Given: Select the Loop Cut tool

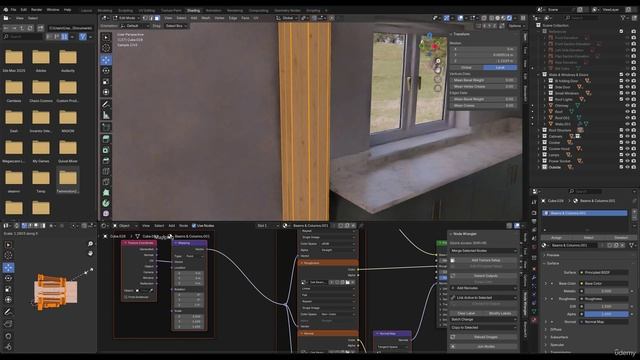Looking at the screenshot, I should [x=106, y=171].
